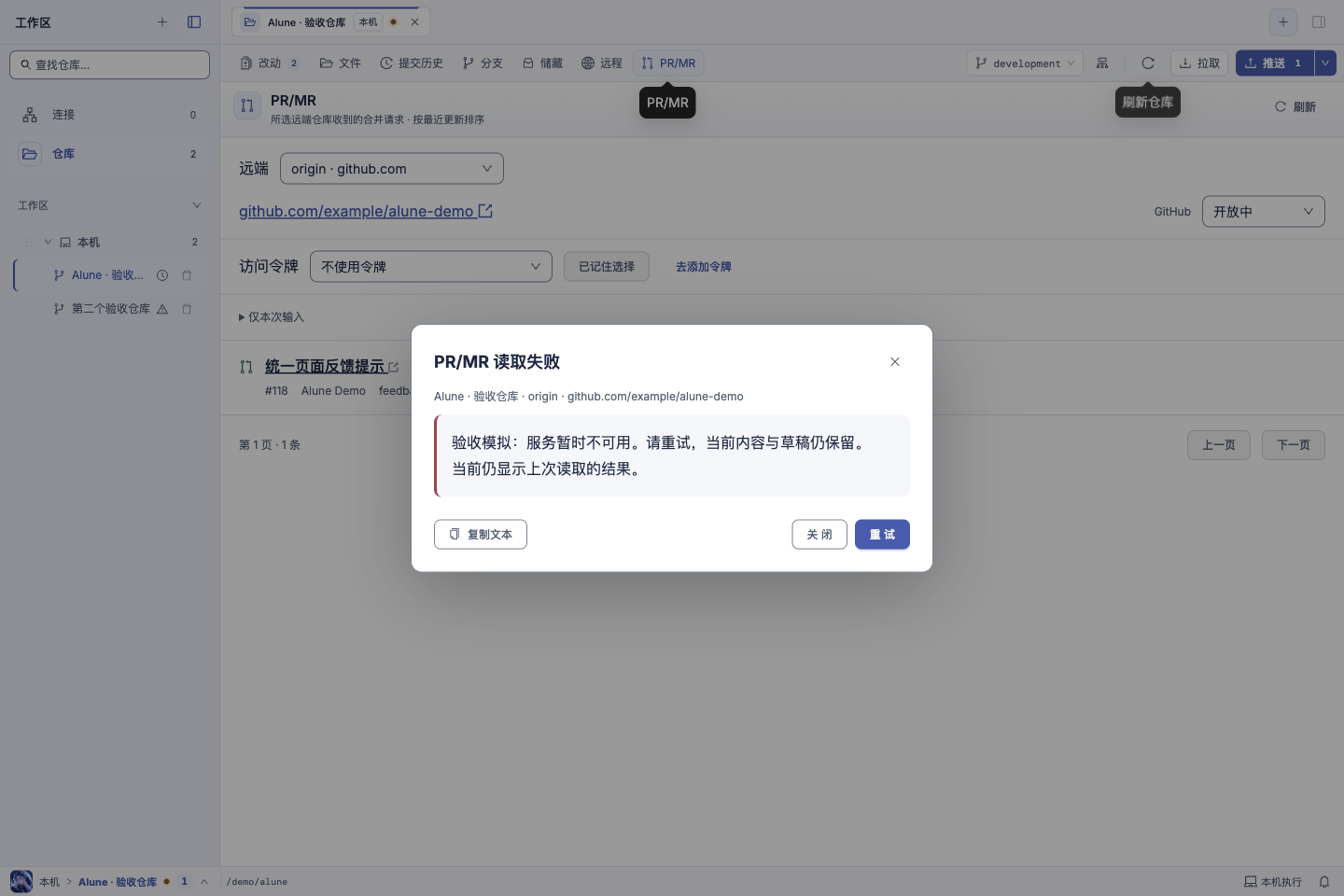Click the plus icon beside 工作区 header

coord(162,22)
